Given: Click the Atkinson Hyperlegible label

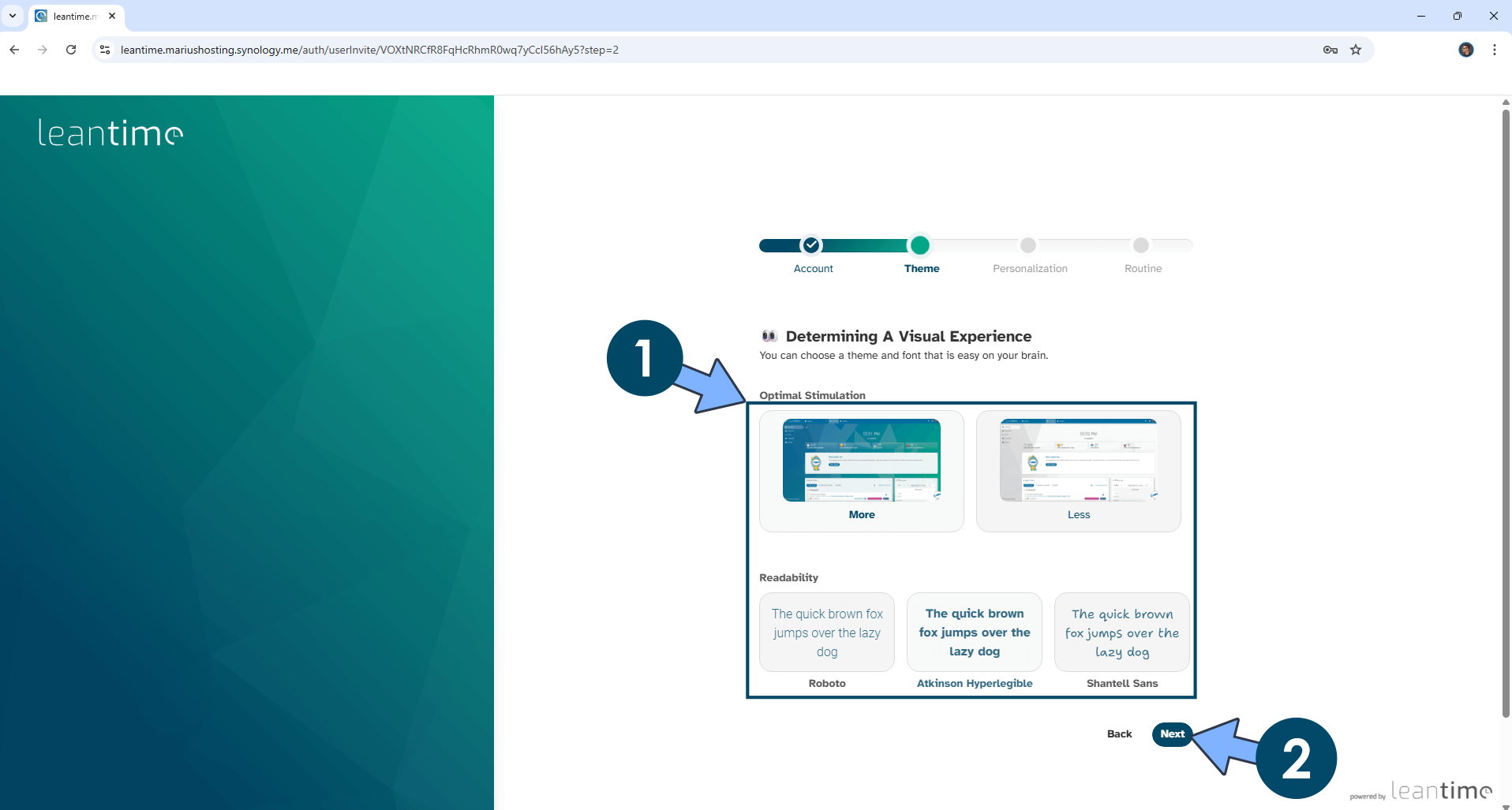Looking at the screenshot, I should [975, 684].
